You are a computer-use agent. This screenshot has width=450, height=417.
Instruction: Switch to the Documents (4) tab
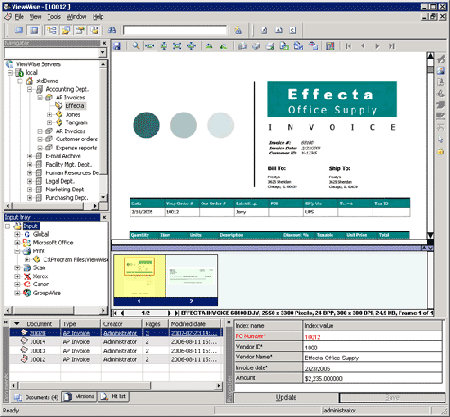(36, 397)
